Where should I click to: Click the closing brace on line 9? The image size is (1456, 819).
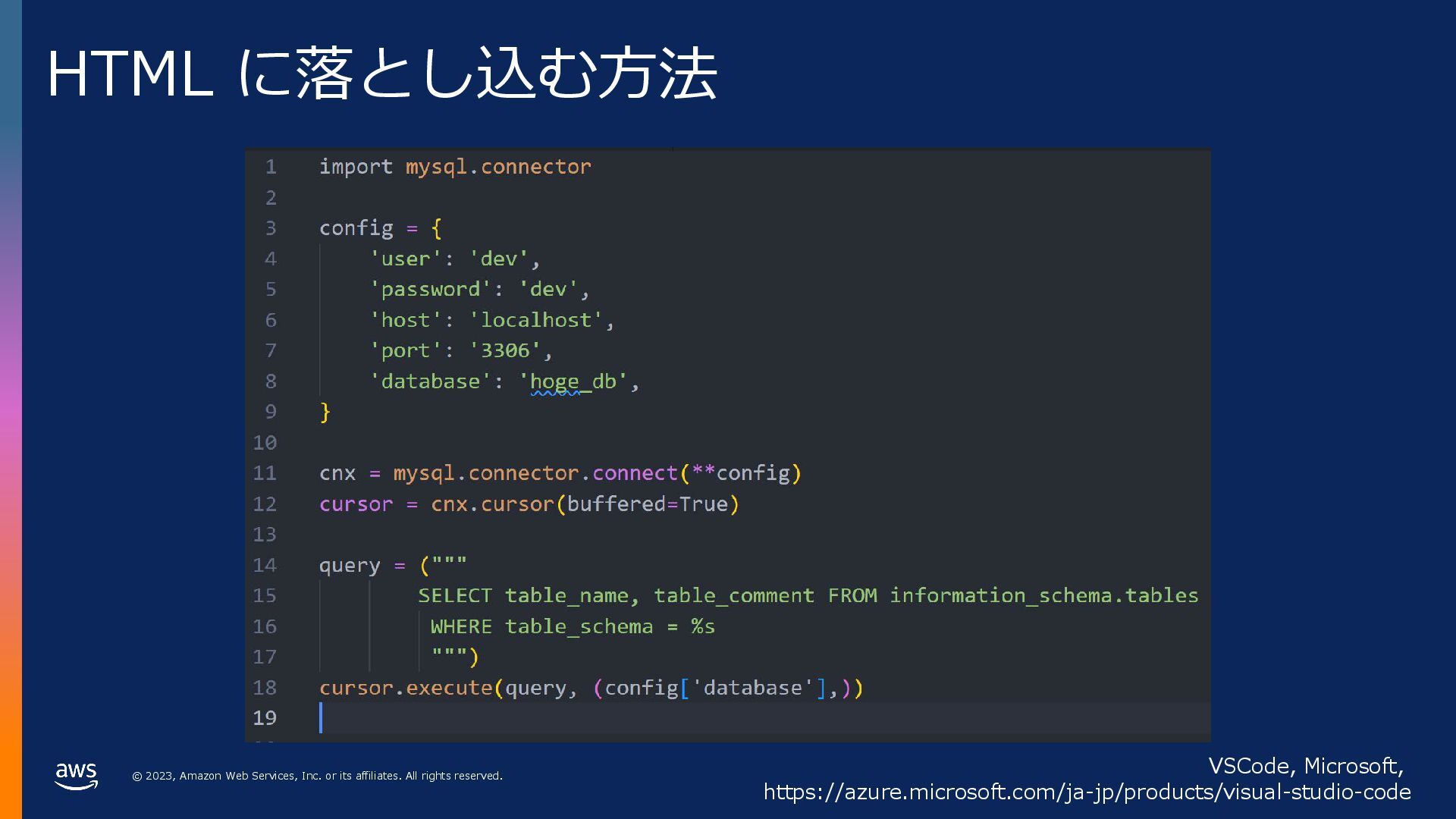click(x=325, y=412)
